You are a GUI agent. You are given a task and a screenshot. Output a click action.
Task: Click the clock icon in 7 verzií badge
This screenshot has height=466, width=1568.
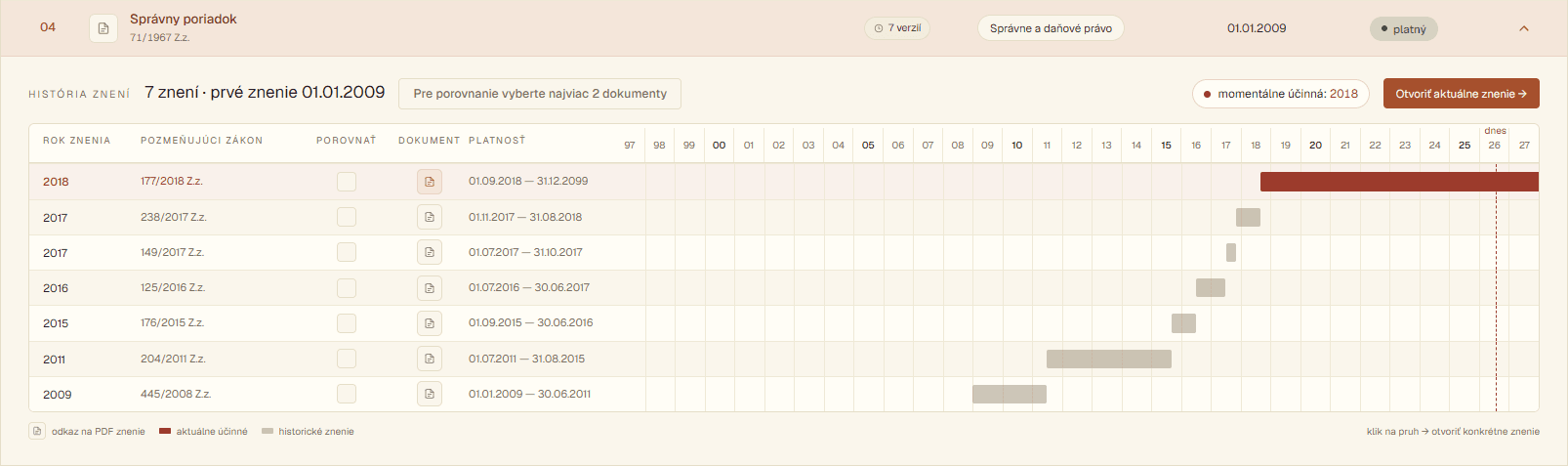point(879,28)
